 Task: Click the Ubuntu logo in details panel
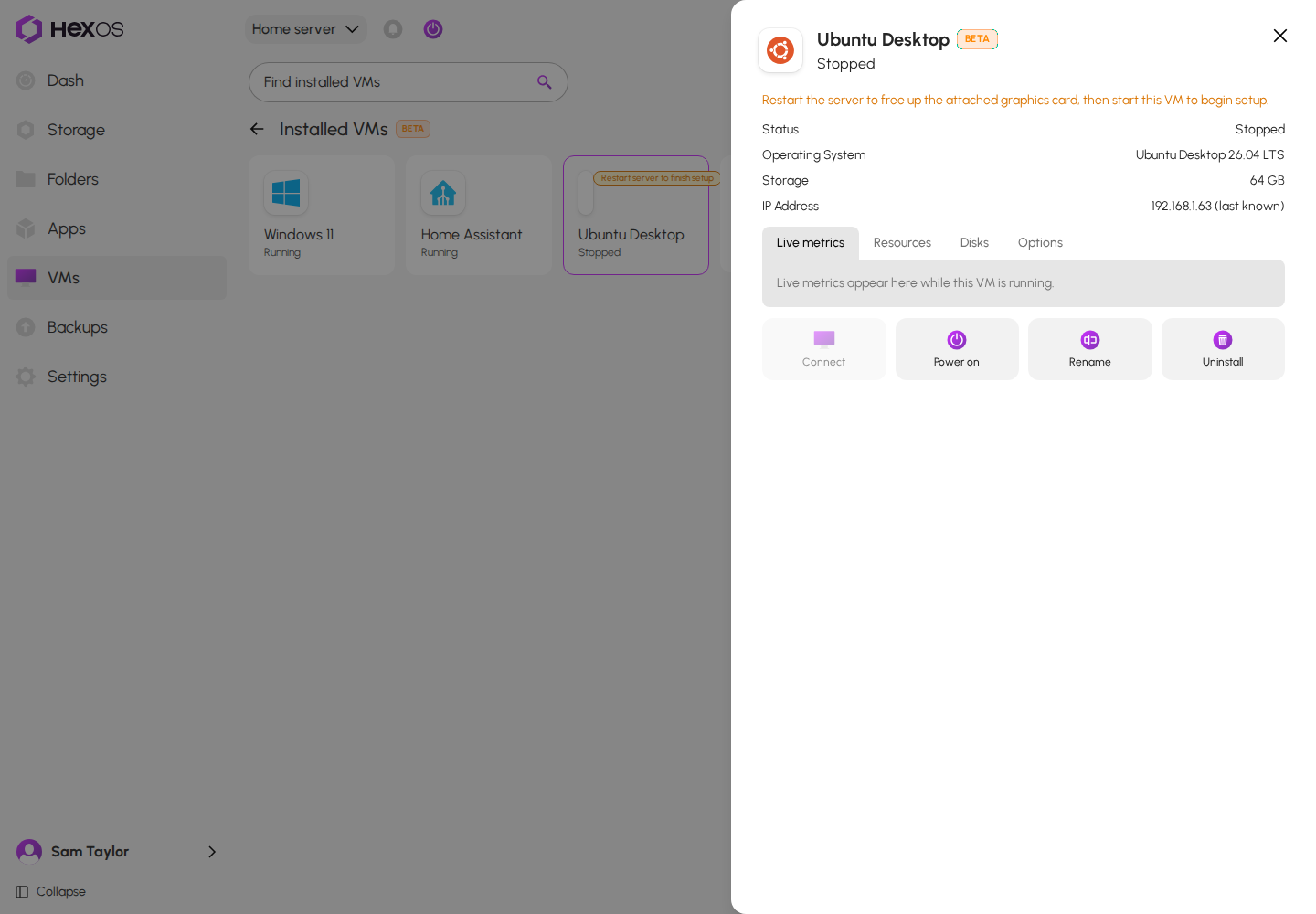coord(780,50)
